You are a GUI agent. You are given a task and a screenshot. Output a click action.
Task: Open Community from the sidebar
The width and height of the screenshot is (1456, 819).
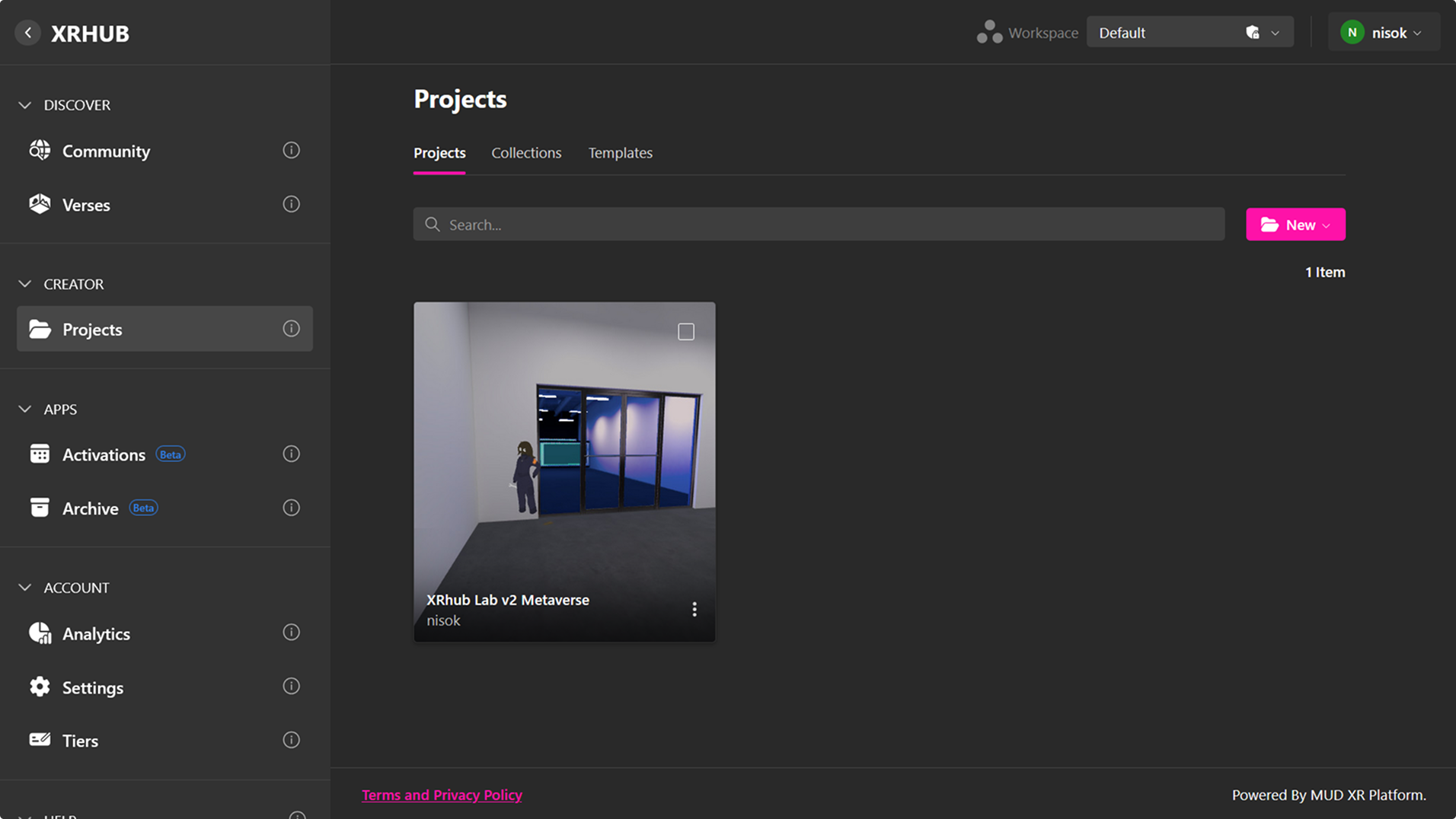pos(106,151)
